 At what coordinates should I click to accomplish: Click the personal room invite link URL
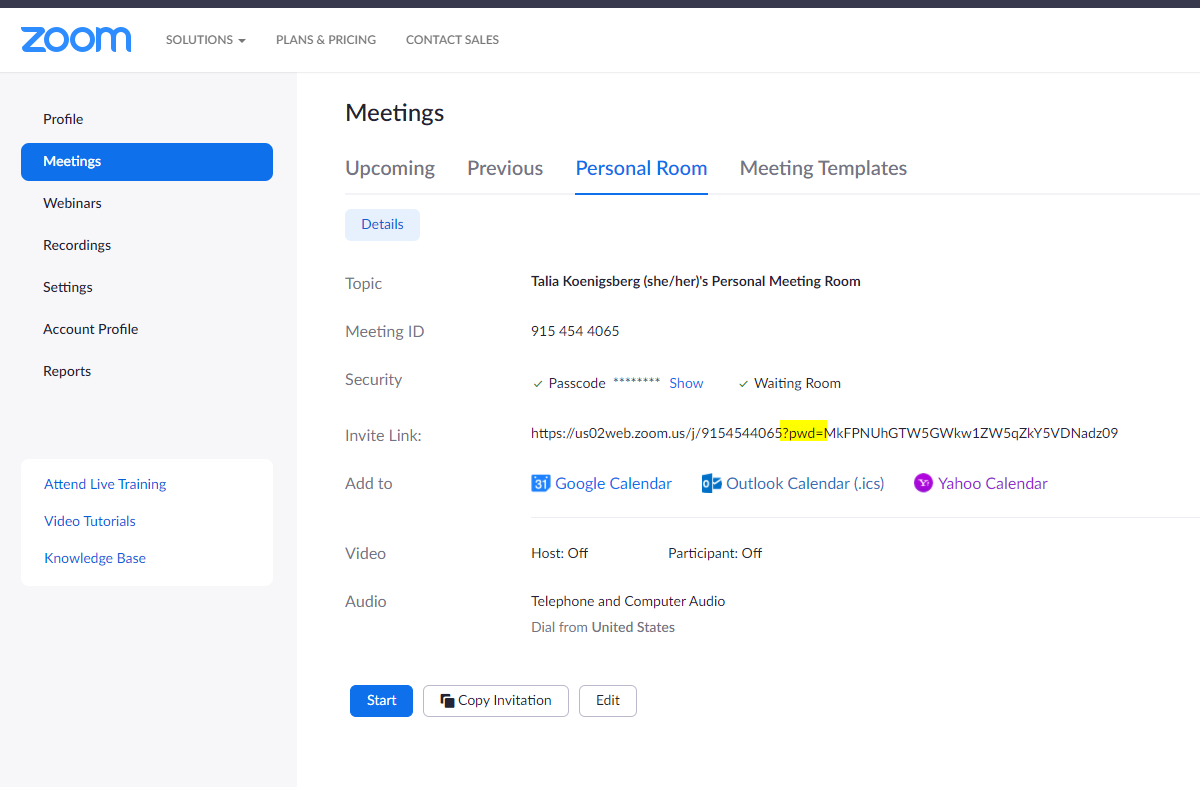click(824, 434)
